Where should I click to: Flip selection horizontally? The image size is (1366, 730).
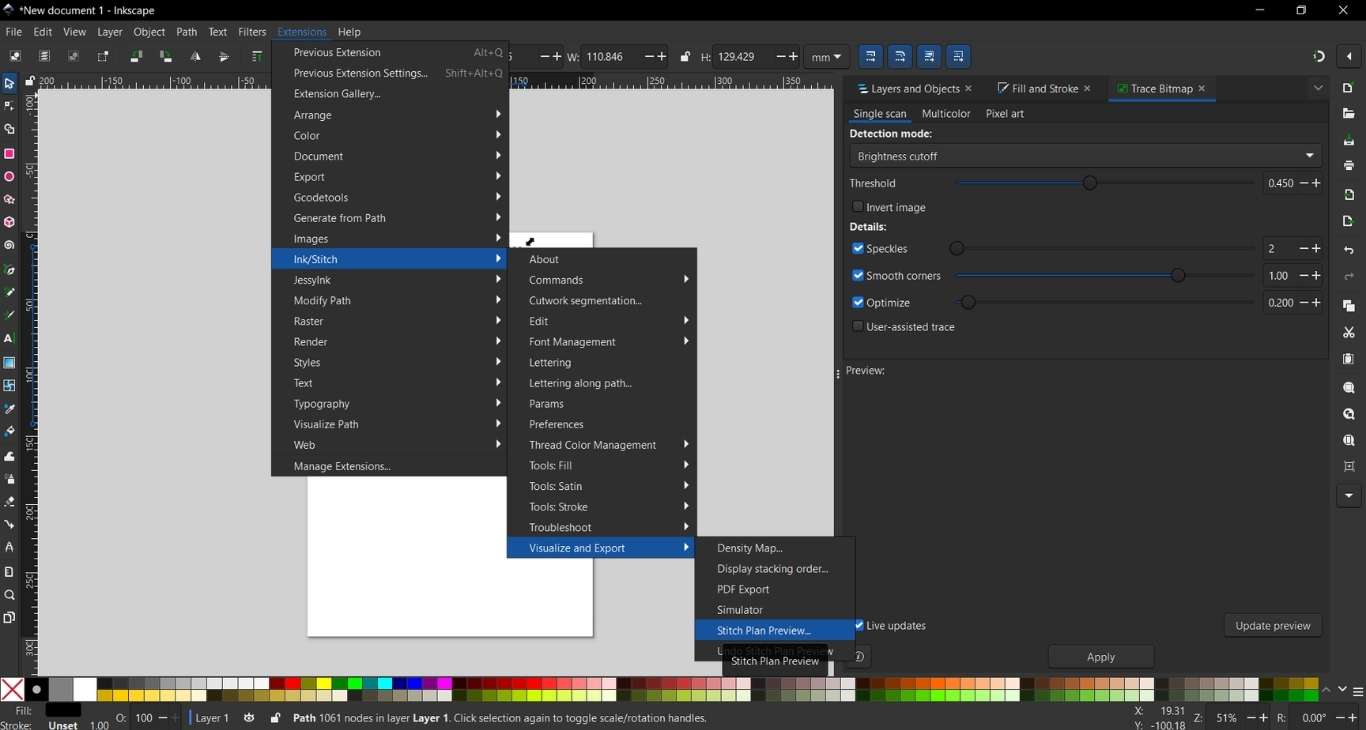(196, 57)
